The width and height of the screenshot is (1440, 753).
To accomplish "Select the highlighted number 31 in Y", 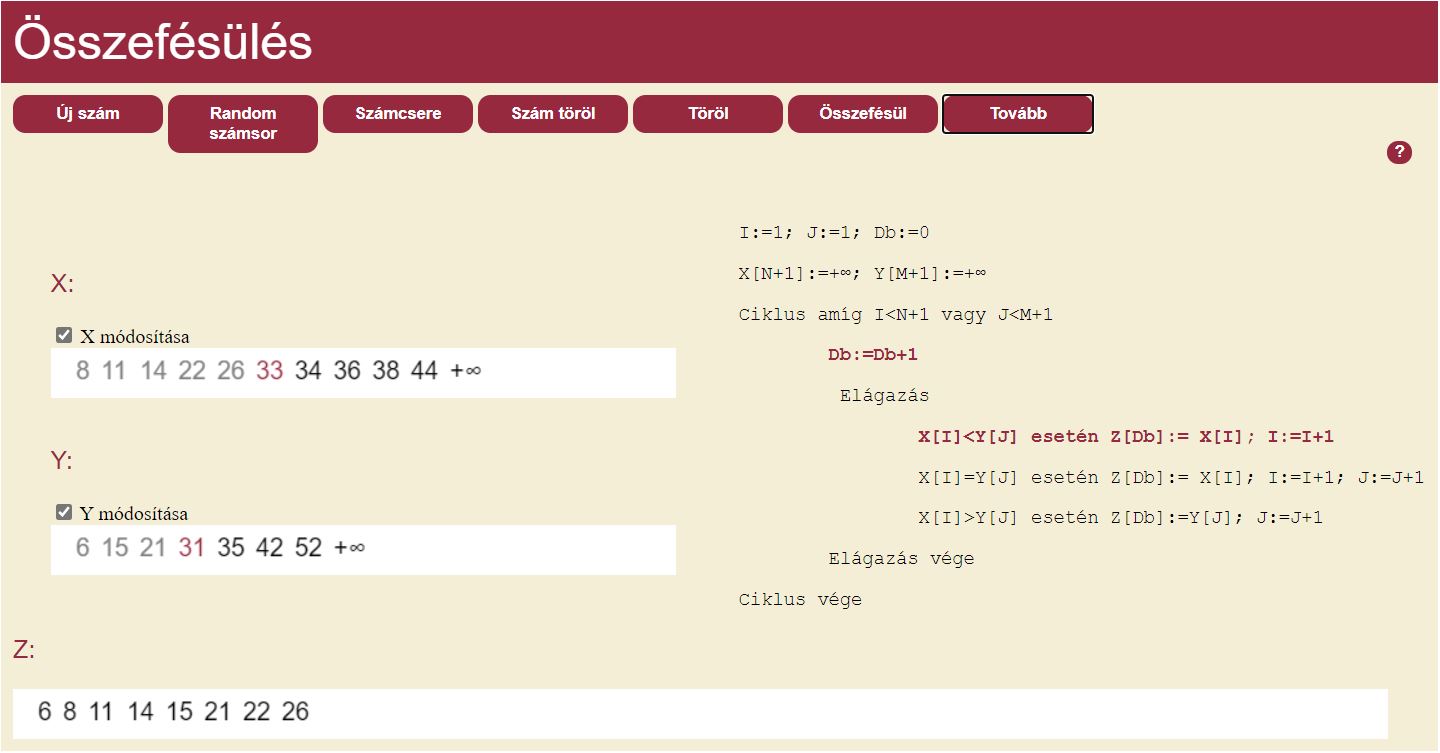I will [x=192, y=548].
